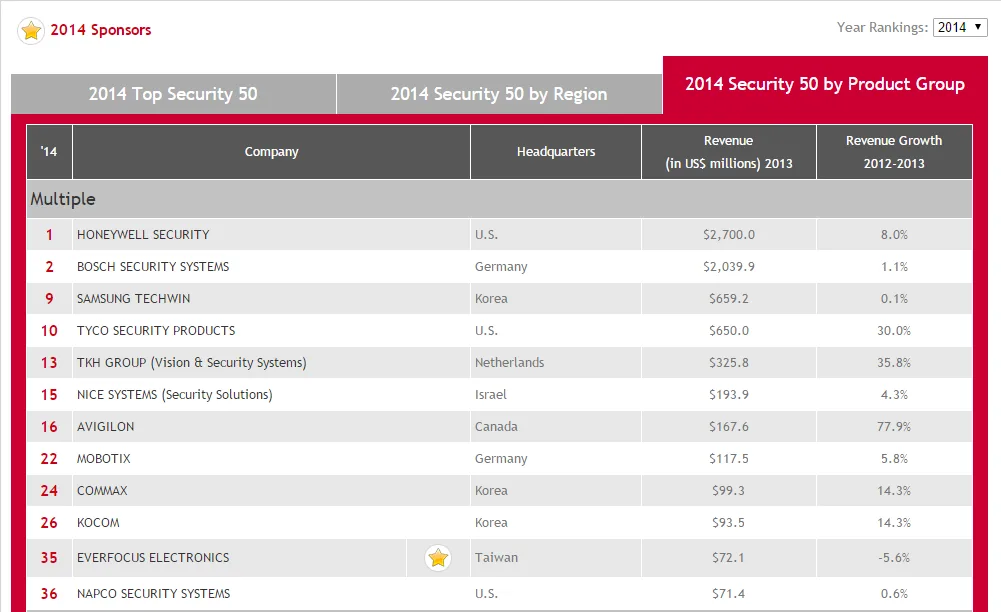Select COMMAX company name

pyautogui.click(x=102, y=491)
